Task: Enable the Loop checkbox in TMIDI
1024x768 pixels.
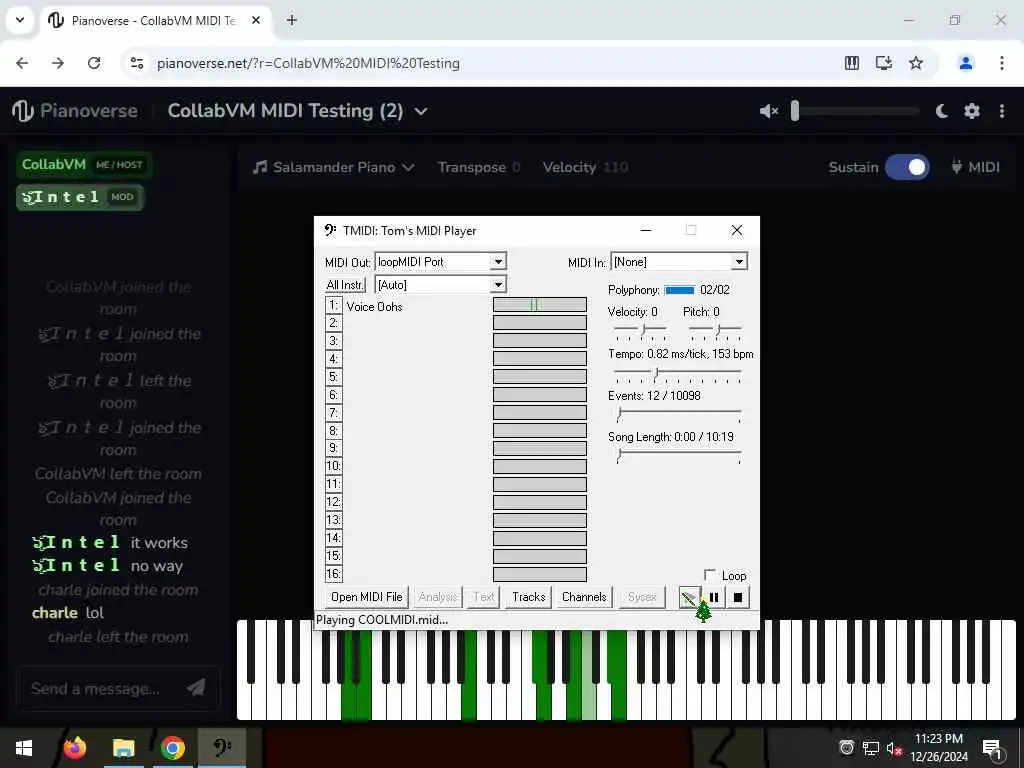Action: (x=710, y=575)
